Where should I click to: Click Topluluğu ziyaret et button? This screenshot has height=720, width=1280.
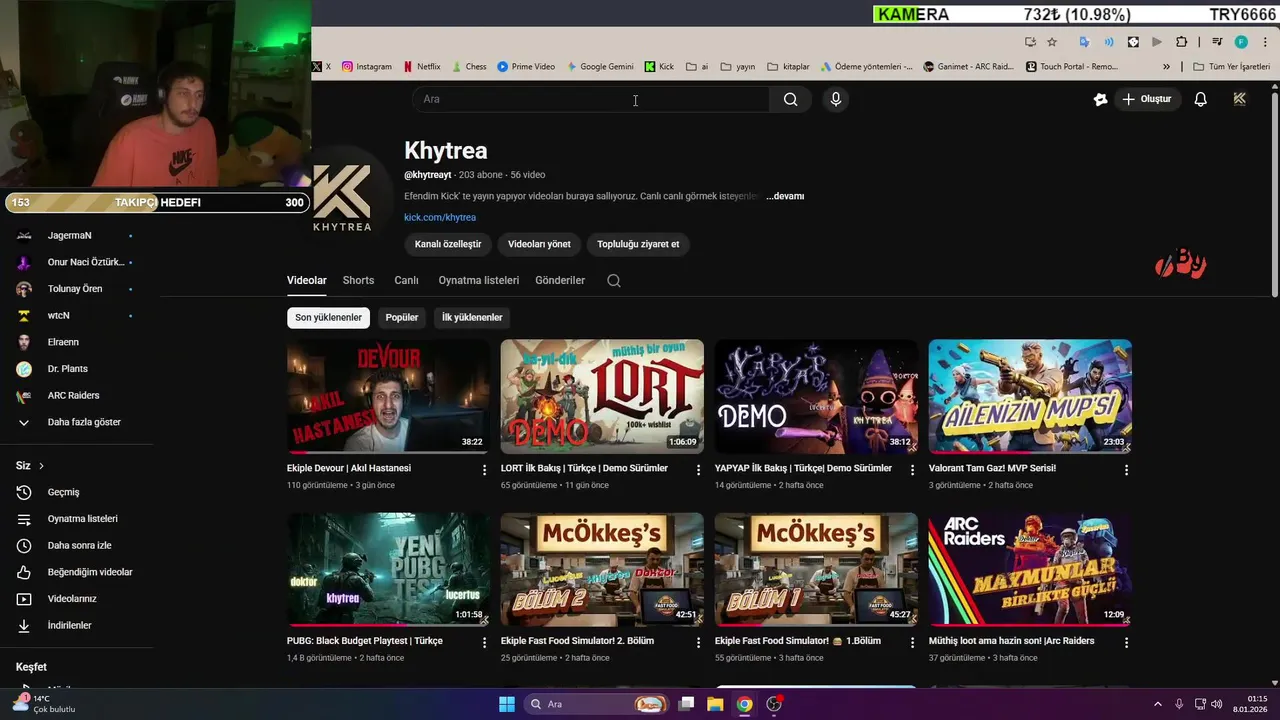(x=638, y=244)
